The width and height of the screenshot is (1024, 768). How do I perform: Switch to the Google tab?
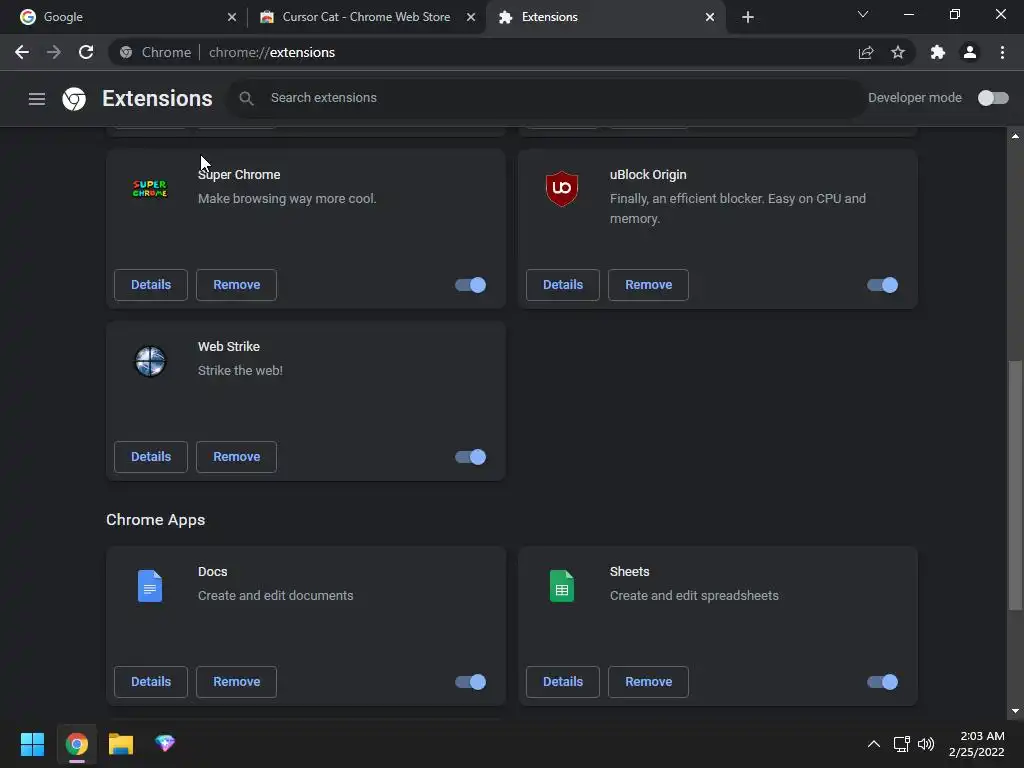(123, 17)
